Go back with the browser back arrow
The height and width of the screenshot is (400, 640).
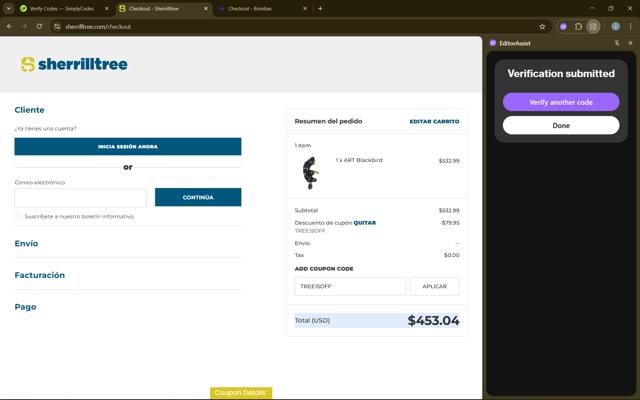click(9, 27)
